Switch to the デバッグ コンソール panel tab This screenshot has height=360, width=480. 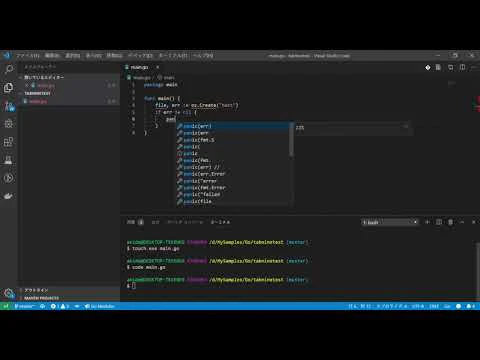click(185, 222)
